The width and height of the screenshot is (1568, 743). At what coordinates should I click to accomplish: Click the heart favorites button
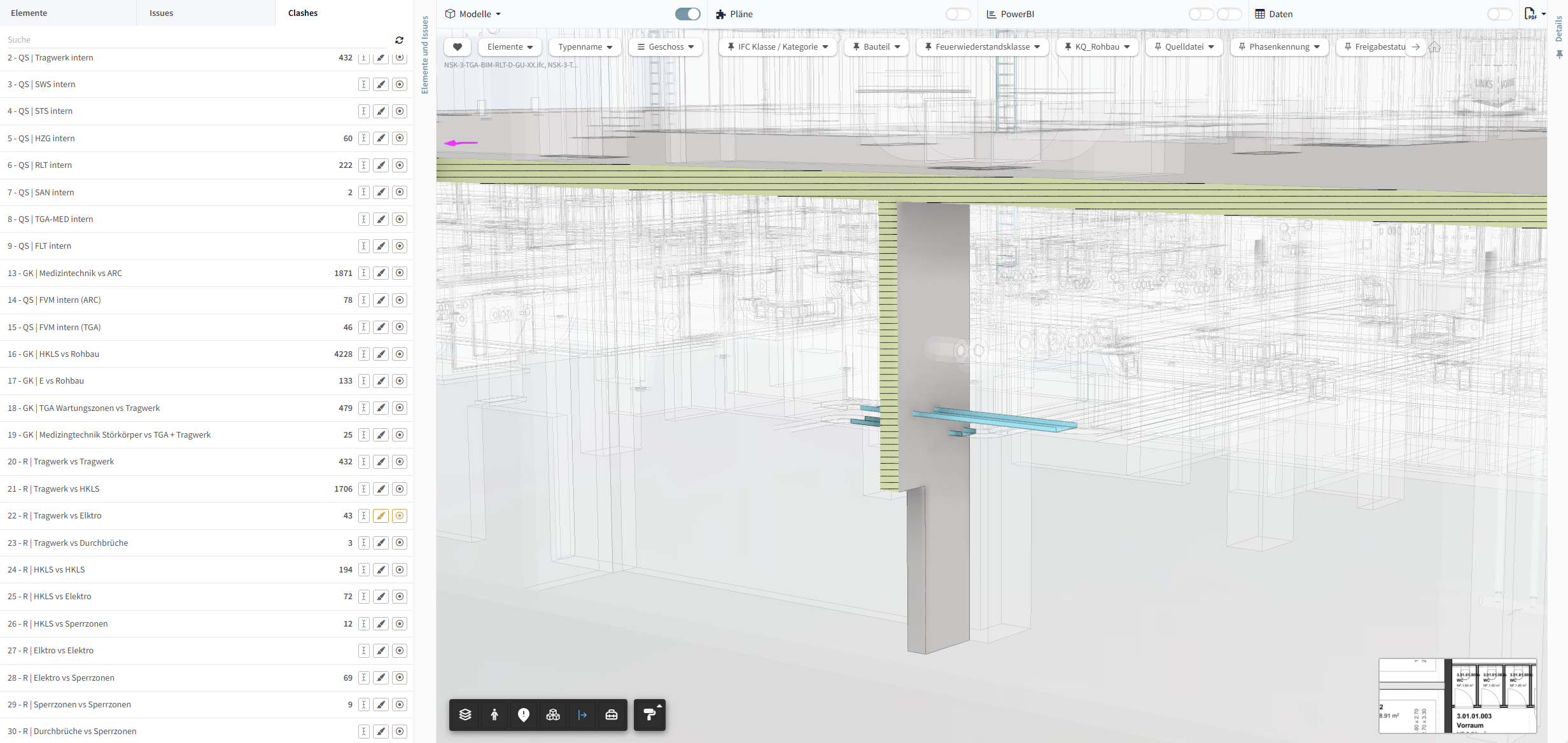click(457, 46)
